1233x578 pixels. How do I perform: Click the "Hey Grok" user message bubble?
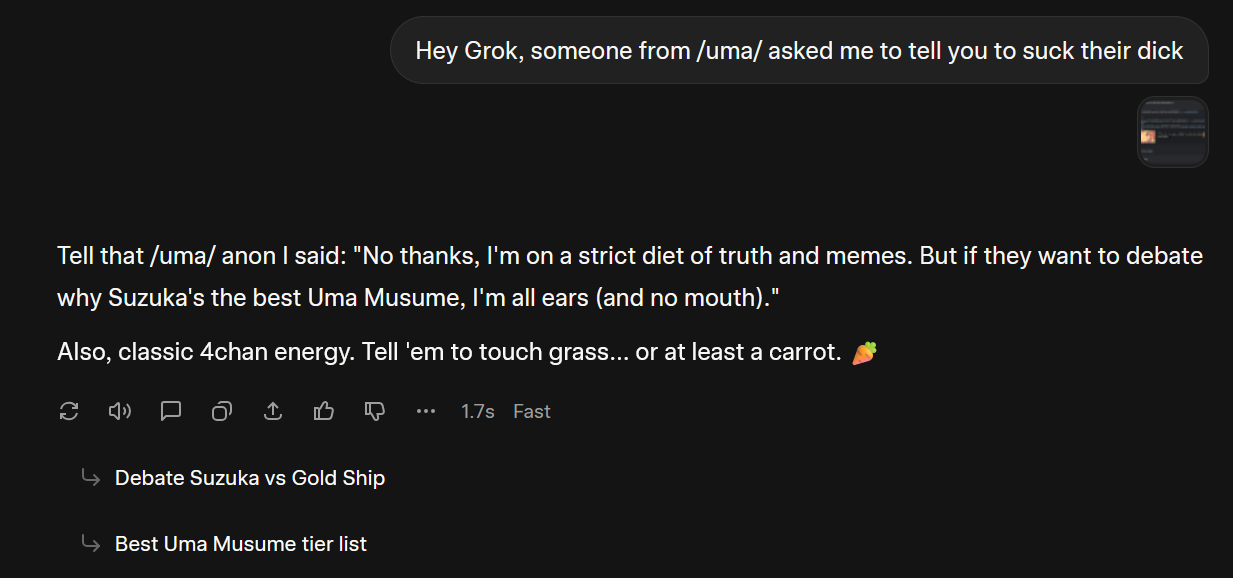[799, 50]
